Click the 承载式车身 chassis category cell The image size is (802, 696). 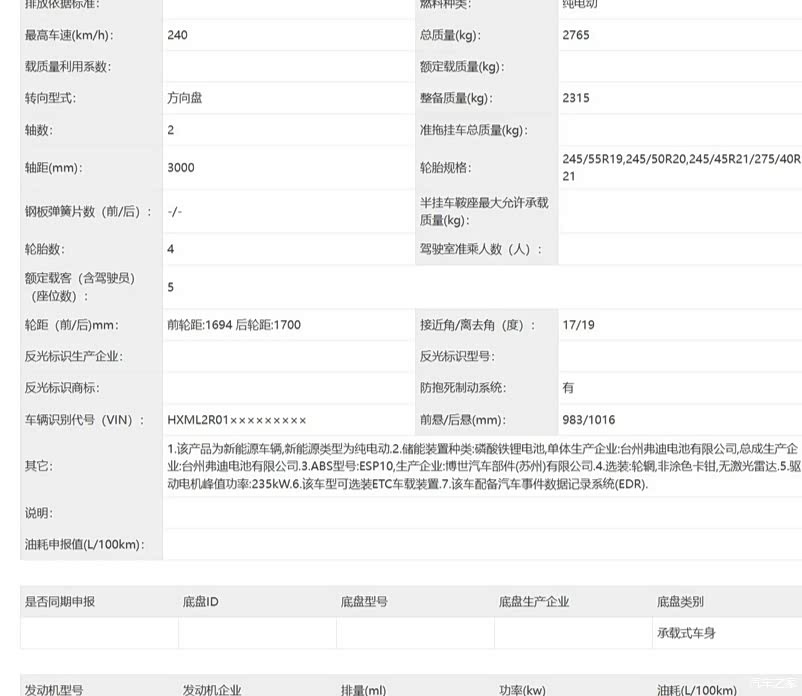tap(686, 633)
